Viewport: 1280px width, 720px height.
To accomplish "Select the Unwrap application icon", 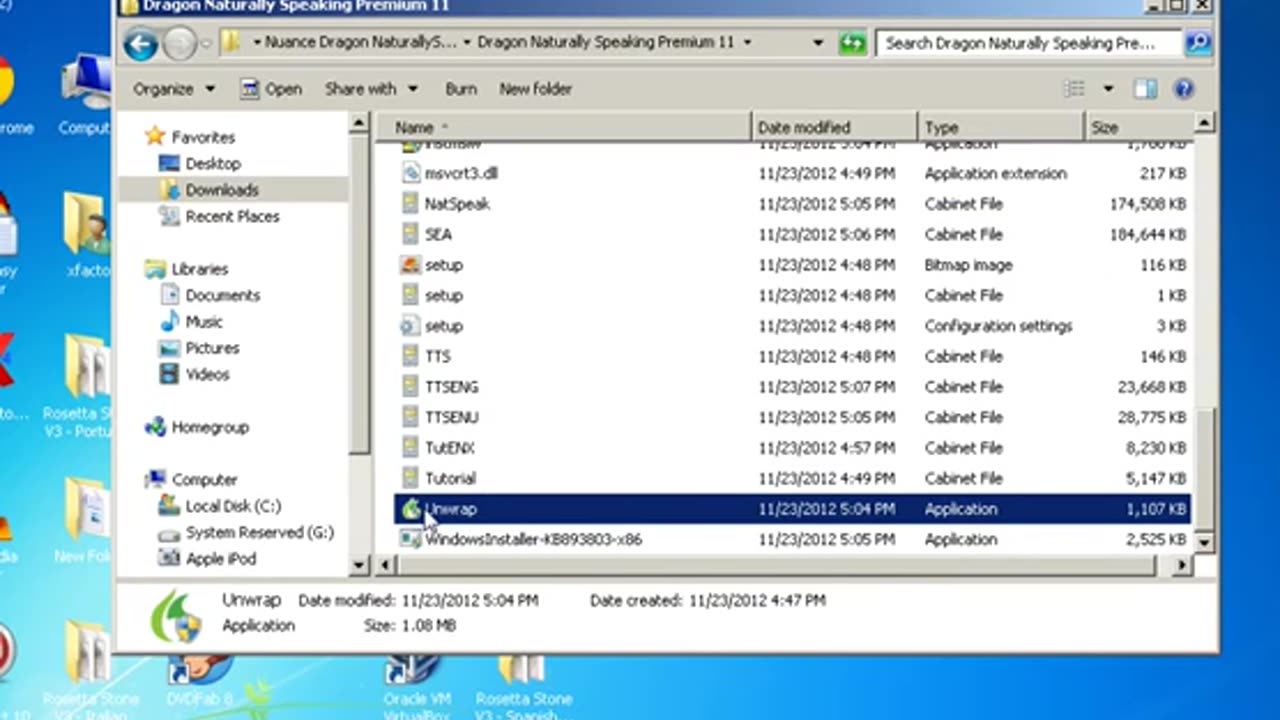I will (411, 509).
